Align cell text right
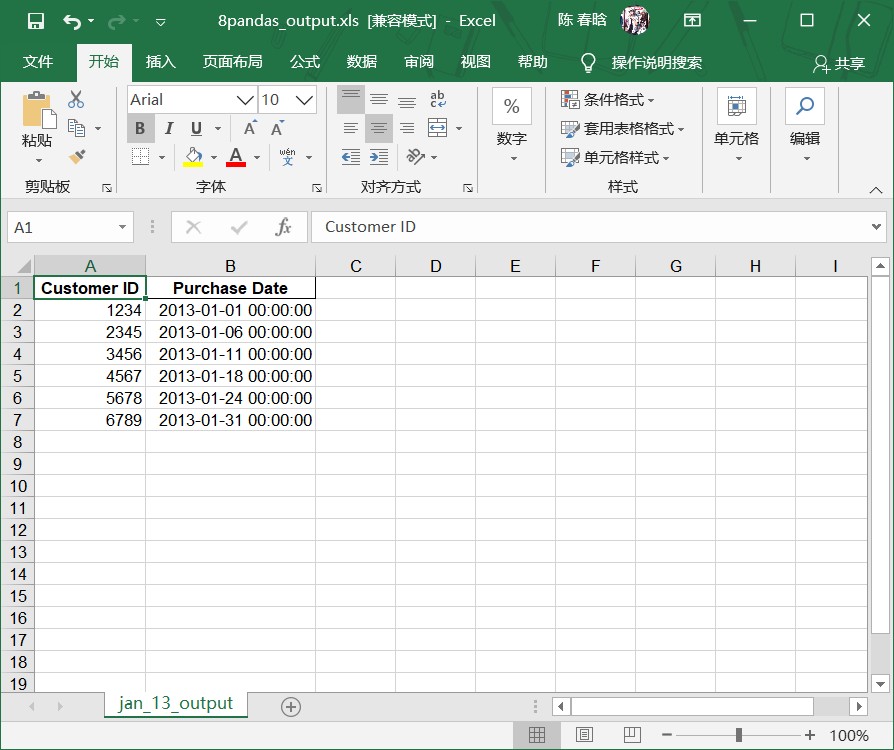Image resolution: width=894 pixels, height=750 pixels. pyautogui.click(x=407, y=128)
